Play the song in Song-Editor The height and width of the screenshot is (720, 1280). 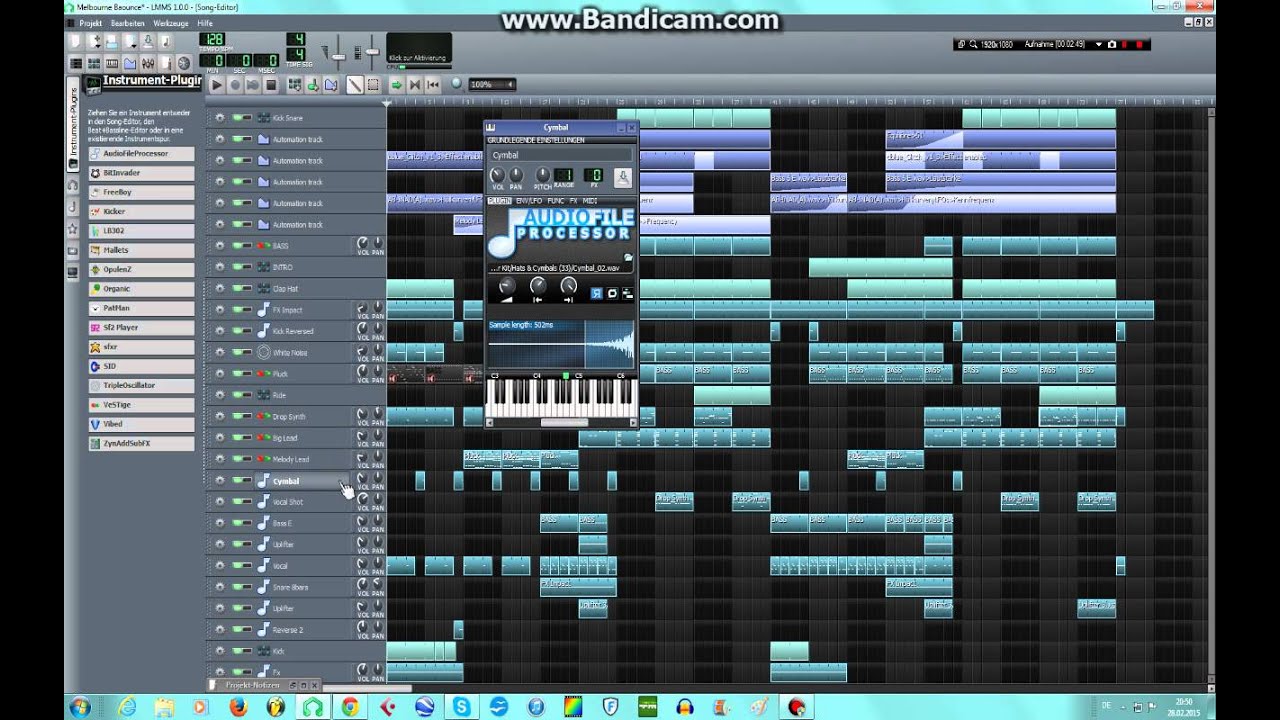pyautogui.click(x=216, y=85)
